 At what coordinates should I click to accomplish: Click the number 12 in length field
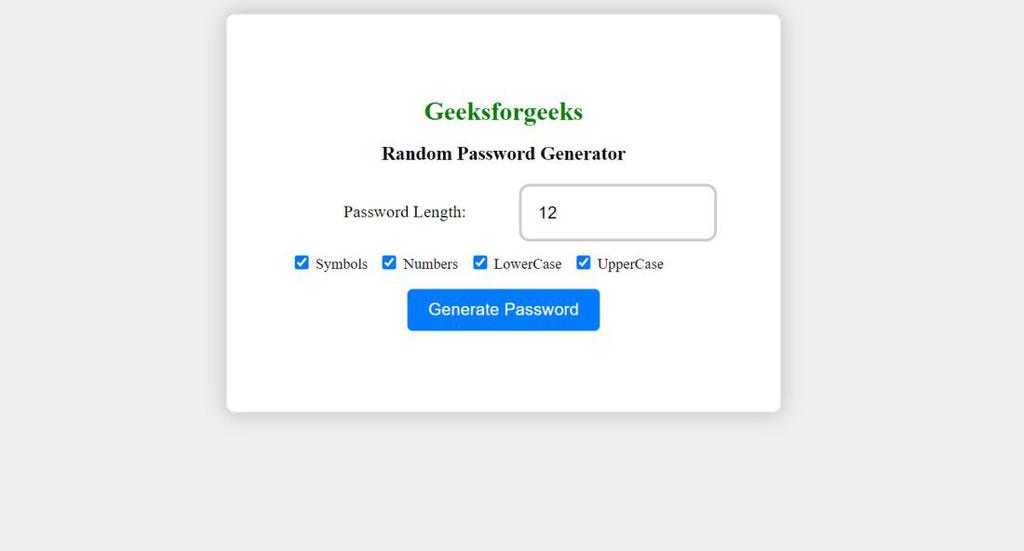point(547,213)
